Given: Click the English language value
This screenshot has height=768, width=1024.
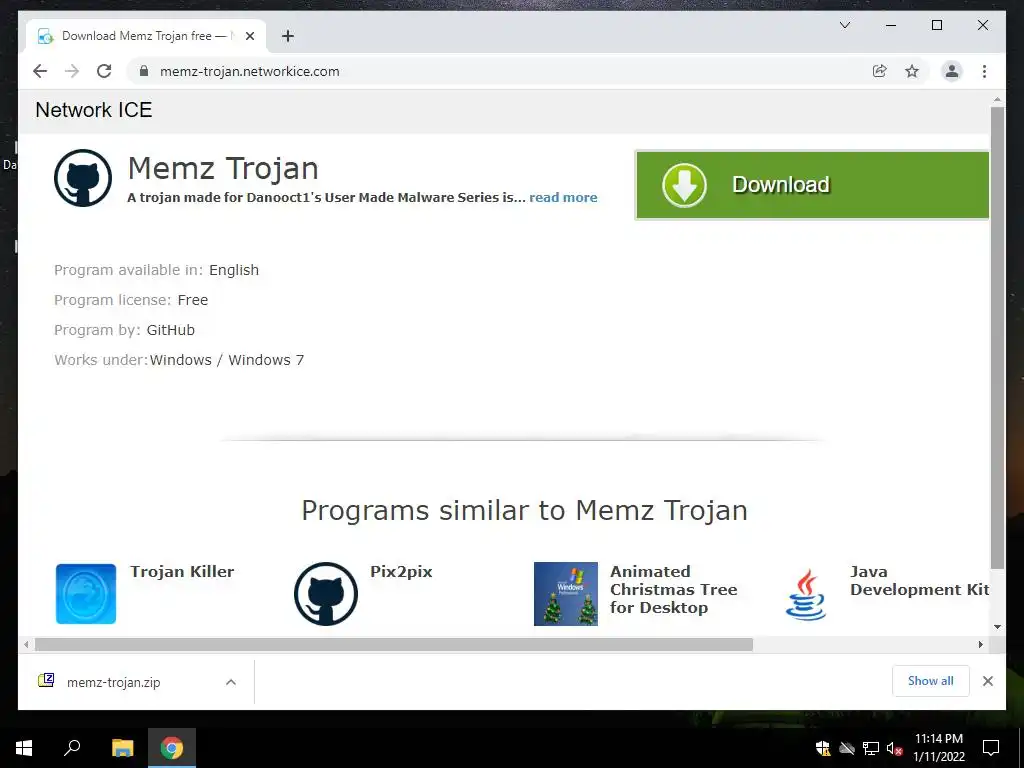Looking at the screenshot, I should (234, 270).
